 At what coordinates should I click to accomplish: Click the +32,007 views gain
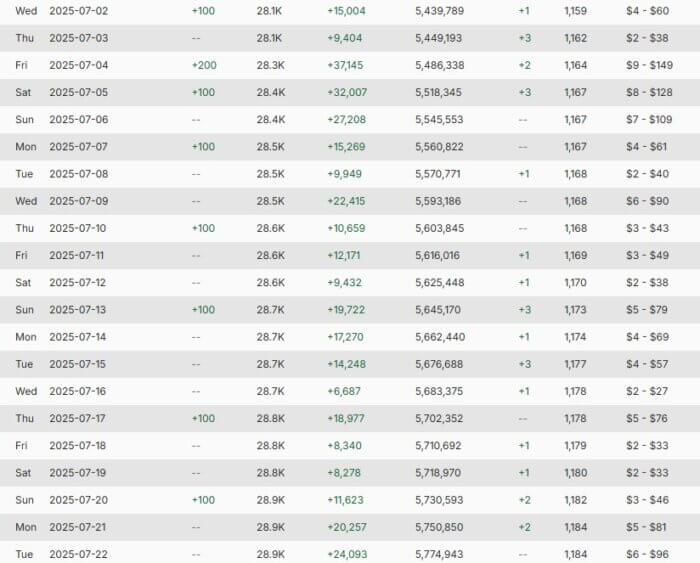[346, 92]
